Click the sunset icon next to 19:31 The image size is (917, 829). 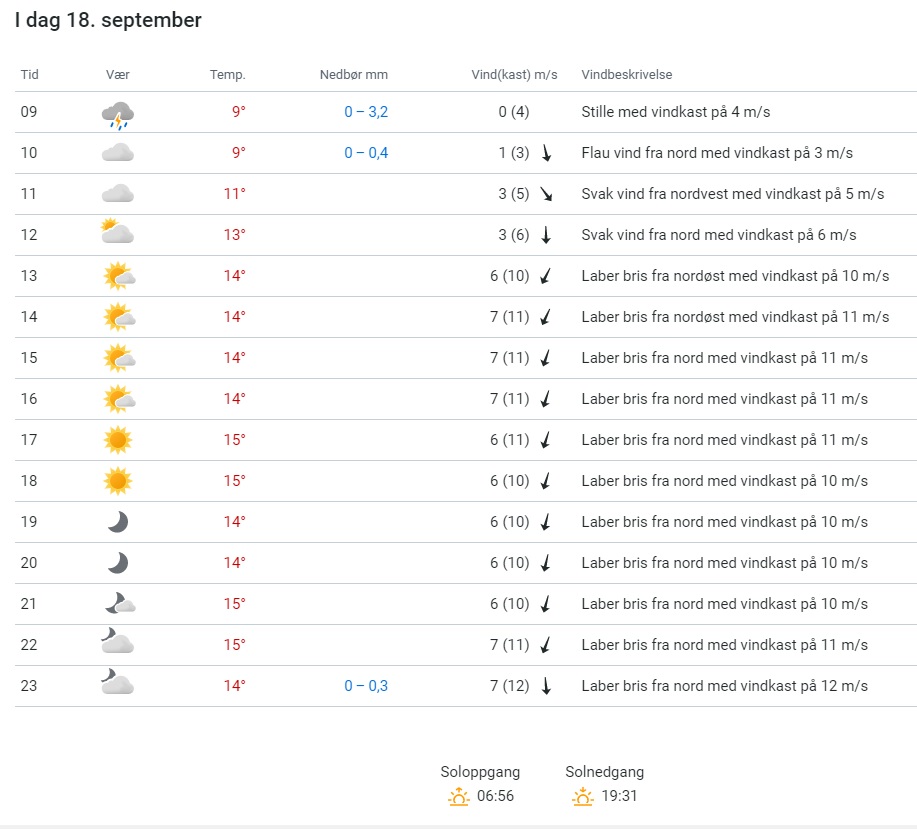(x=582, y=797)
